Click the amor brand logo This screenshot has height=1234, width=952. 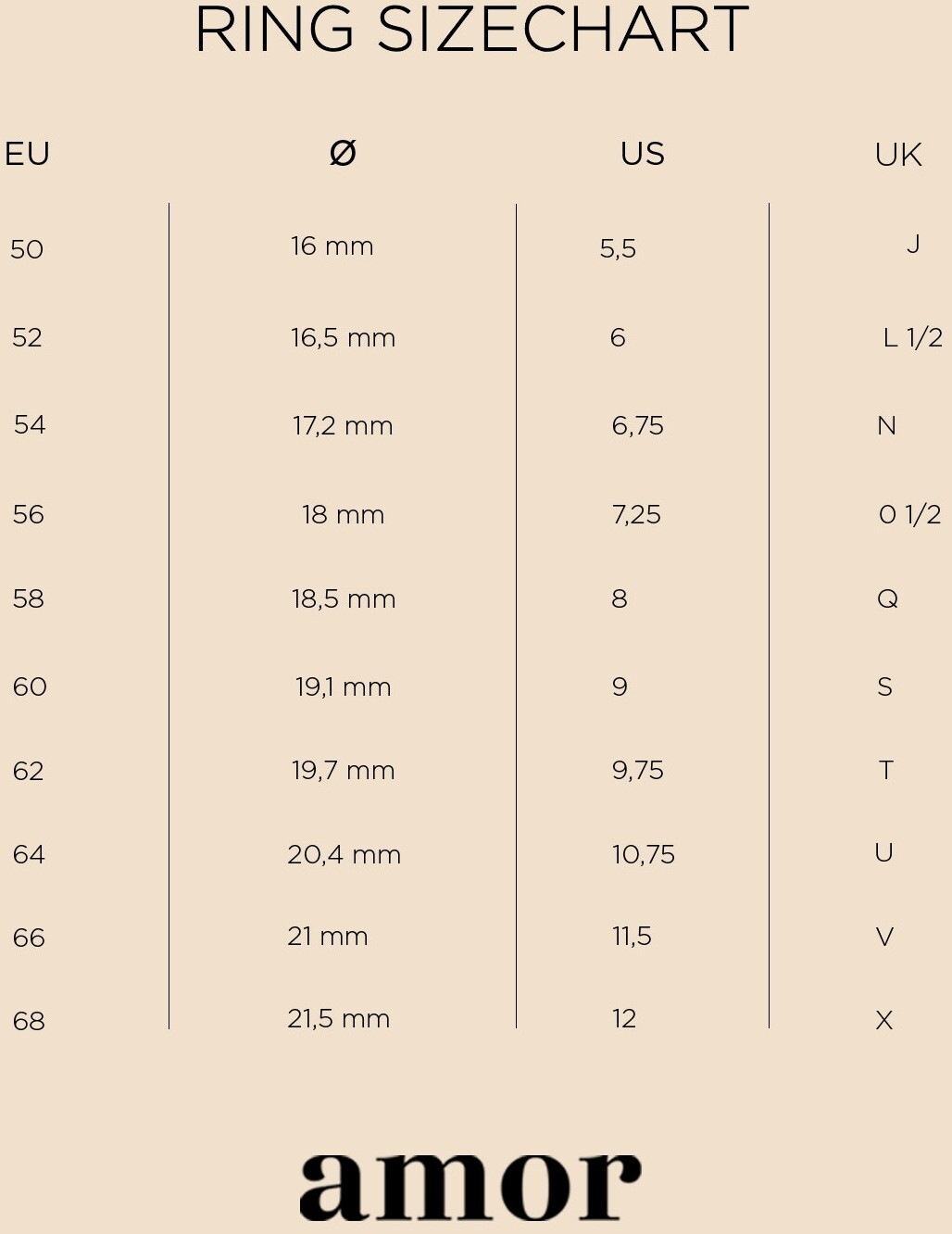tap(470, 1187)
